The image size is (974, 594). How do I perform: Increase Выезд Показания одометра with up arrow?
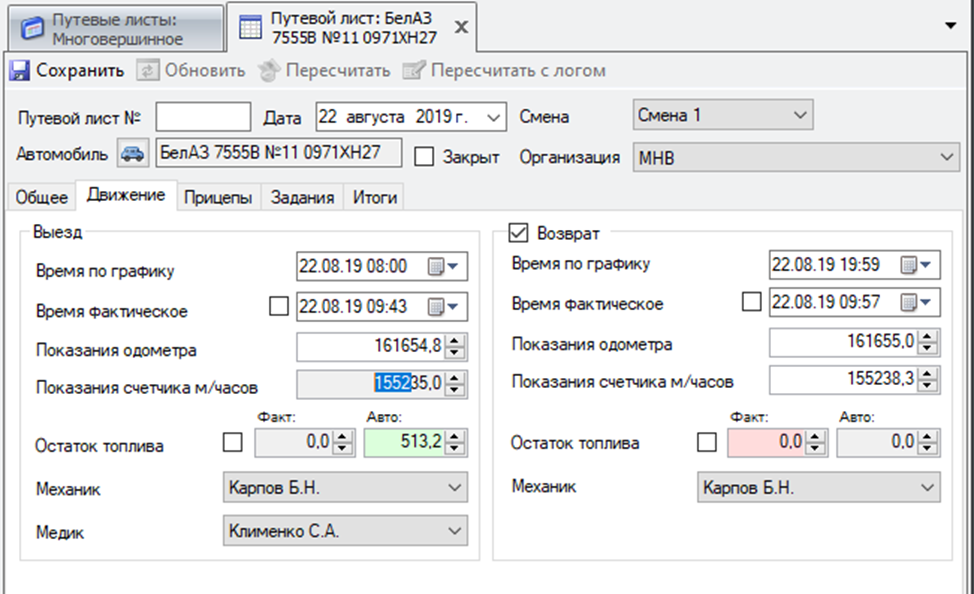point(455,343)
